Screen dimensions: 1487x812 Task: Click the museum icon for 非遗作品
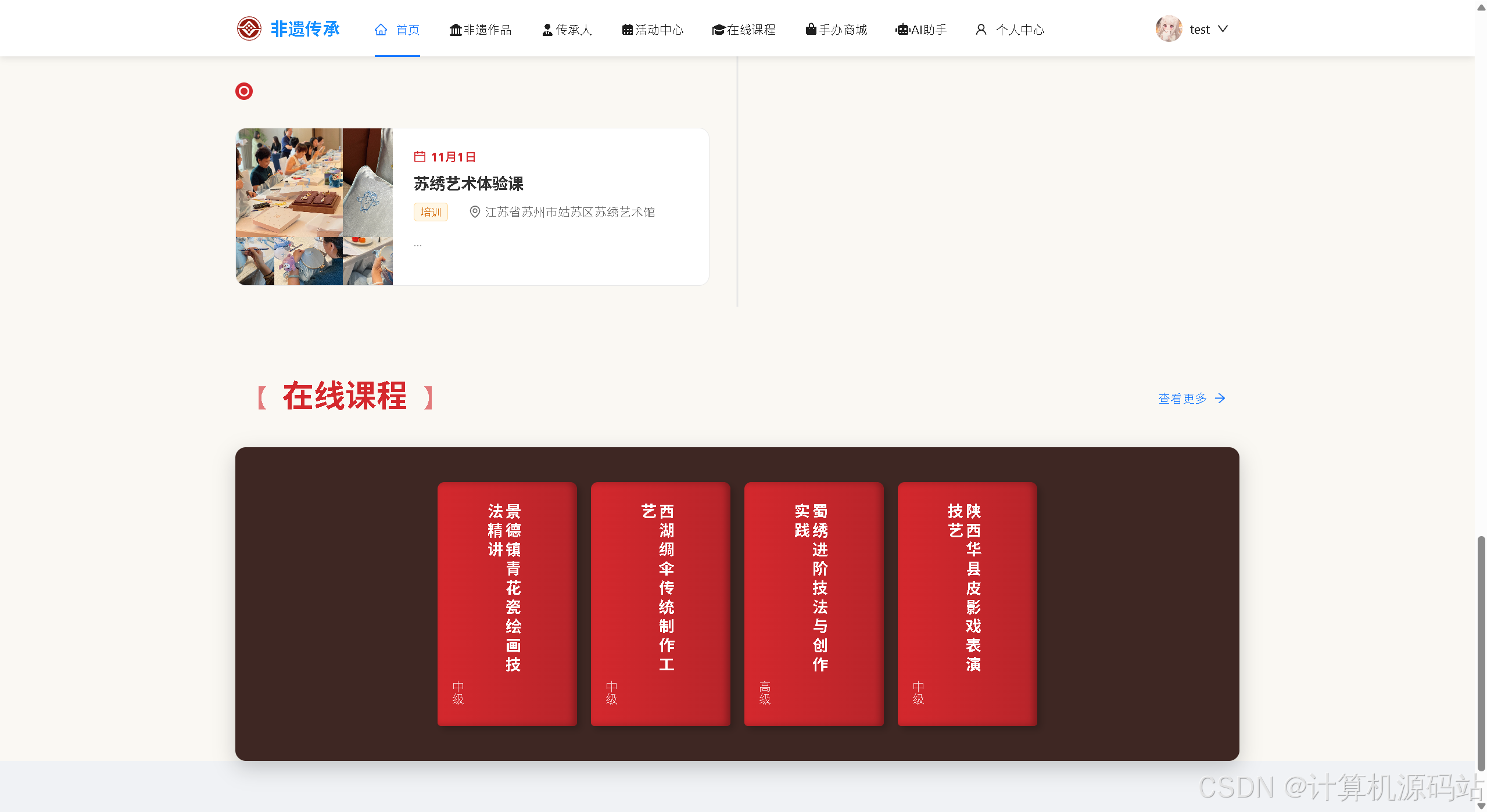tap(455, 30)
